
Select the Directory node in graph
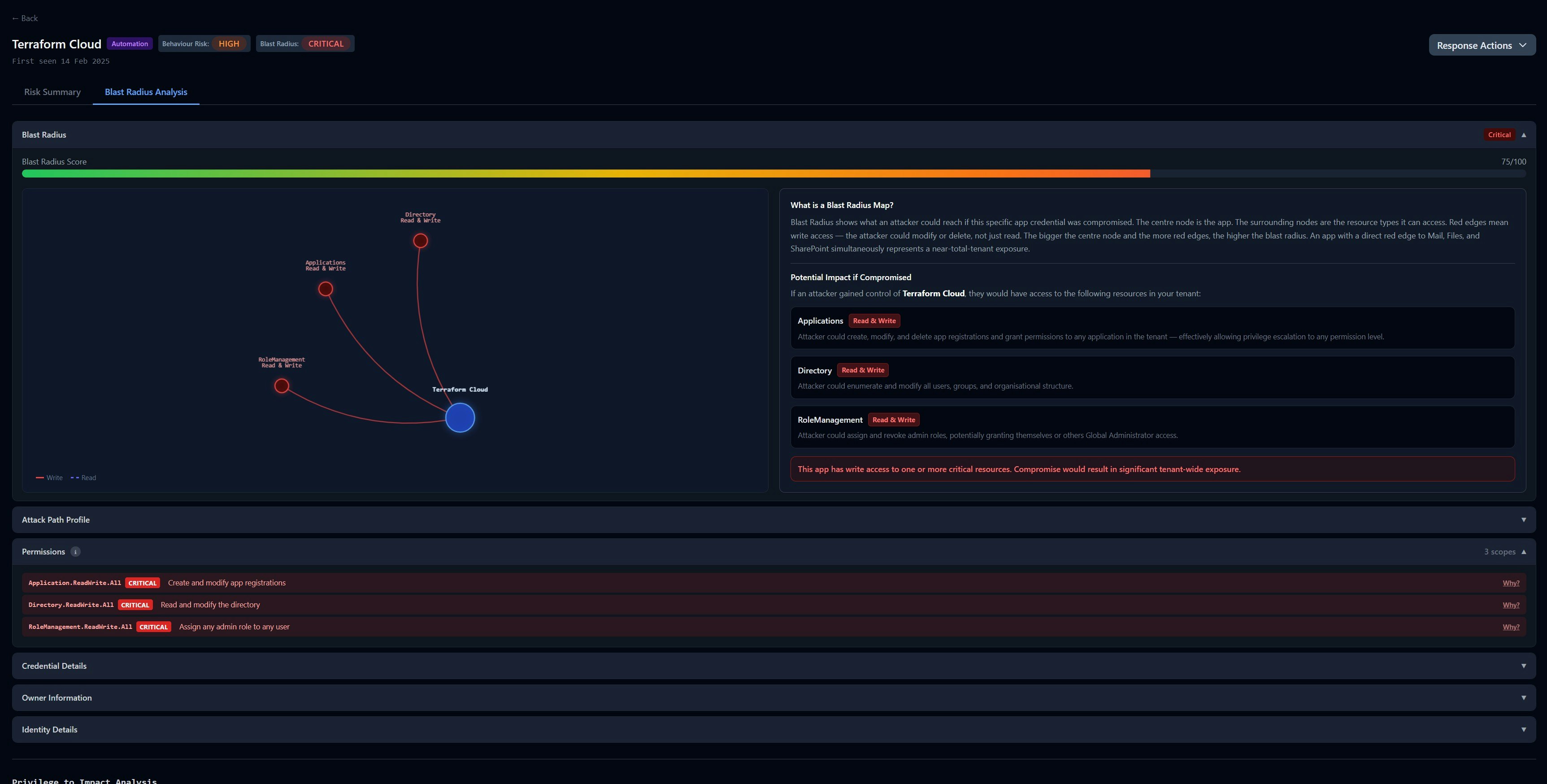click(x=421, y=241)
